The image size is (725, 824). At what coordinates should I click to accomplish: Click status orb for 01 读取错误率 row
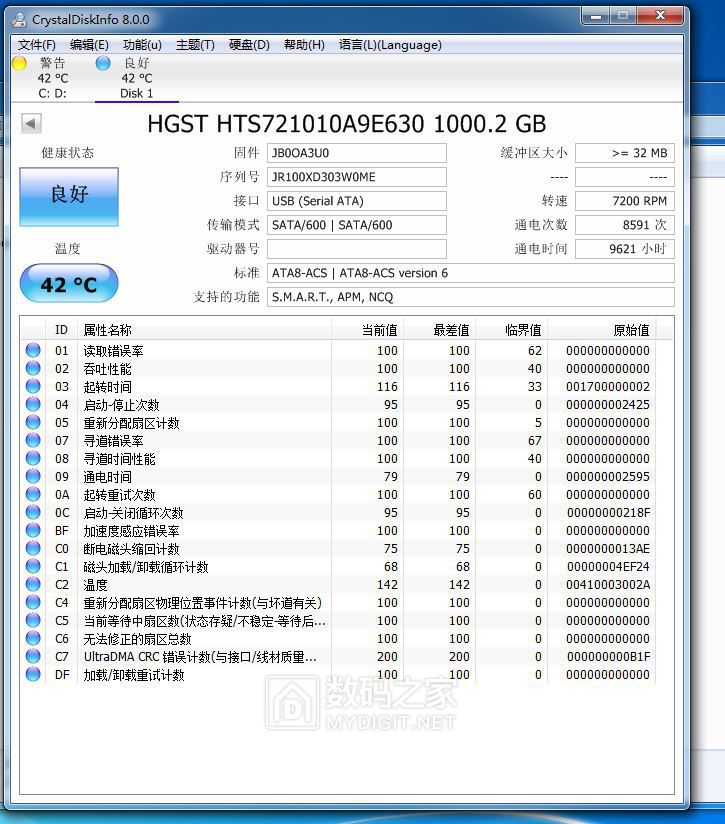33,350
